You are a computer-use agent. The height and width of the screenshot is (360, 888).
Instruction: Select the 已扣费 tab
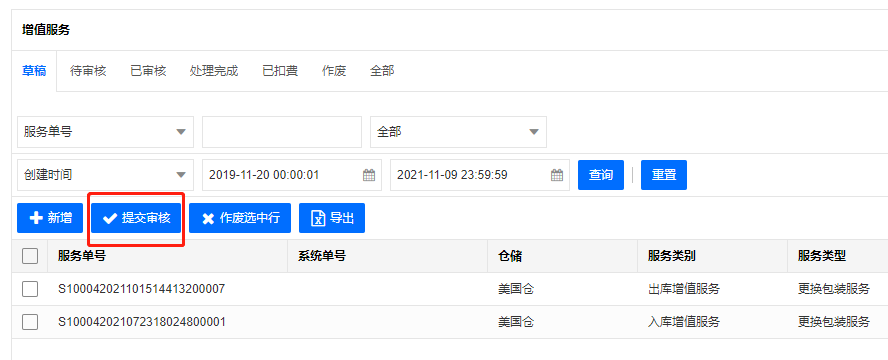coord(280,71)
